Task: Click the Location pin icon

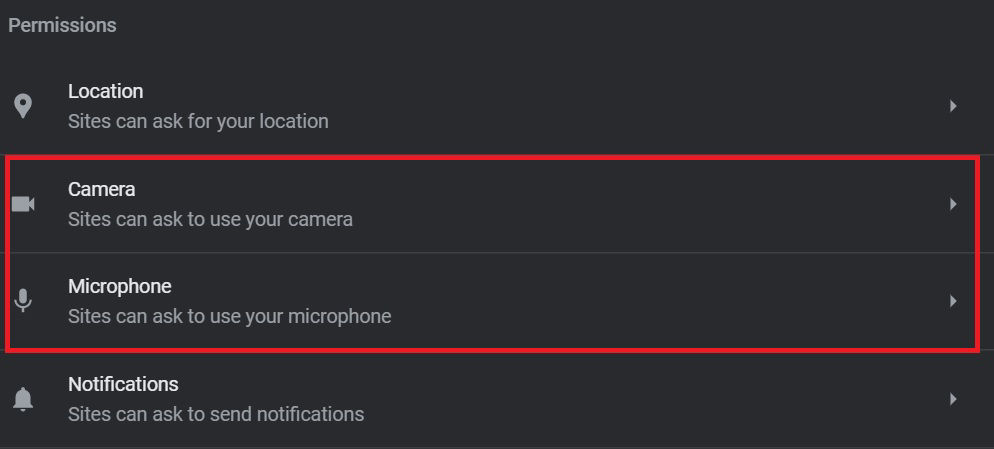Action: (x=23, y=106)
